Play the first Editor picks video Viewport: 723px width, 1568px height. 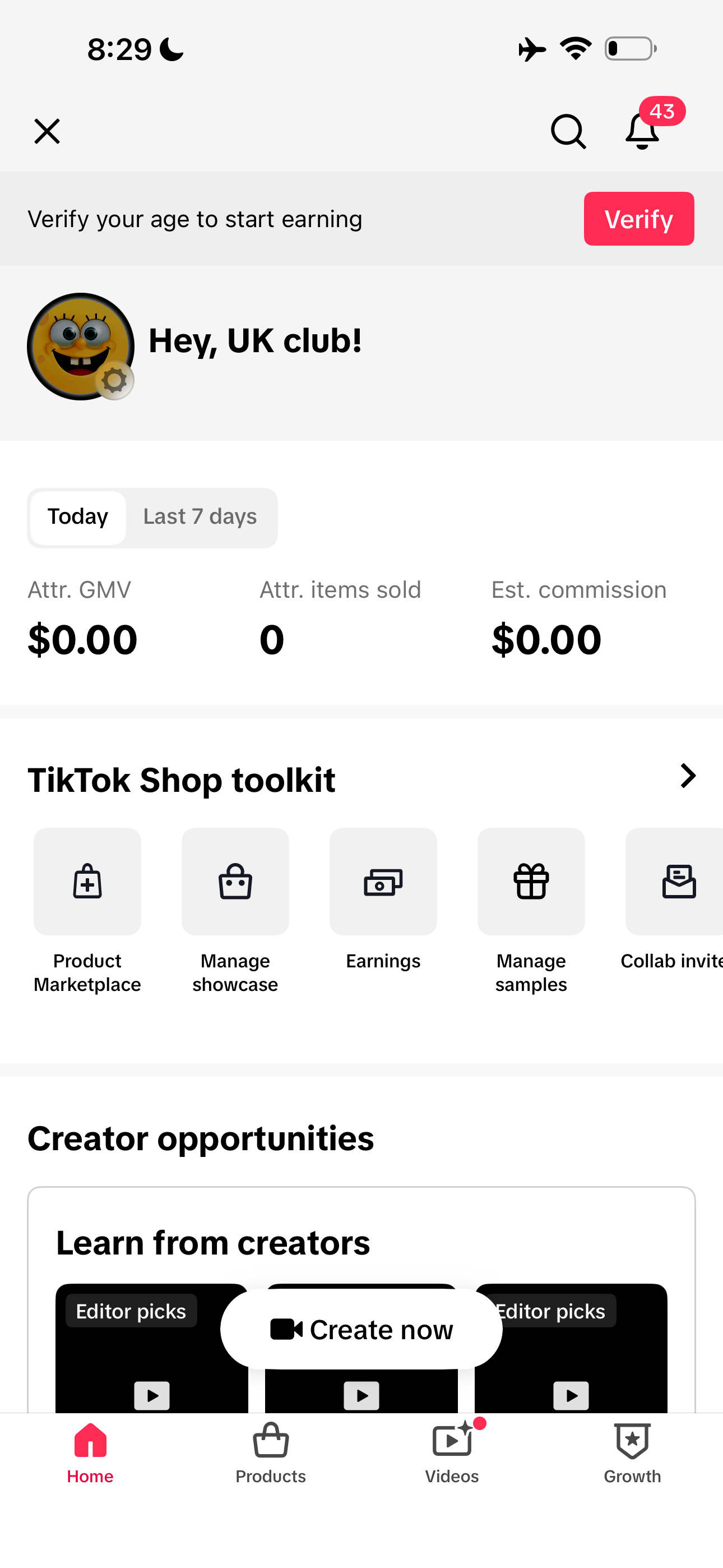[151, 1395]
